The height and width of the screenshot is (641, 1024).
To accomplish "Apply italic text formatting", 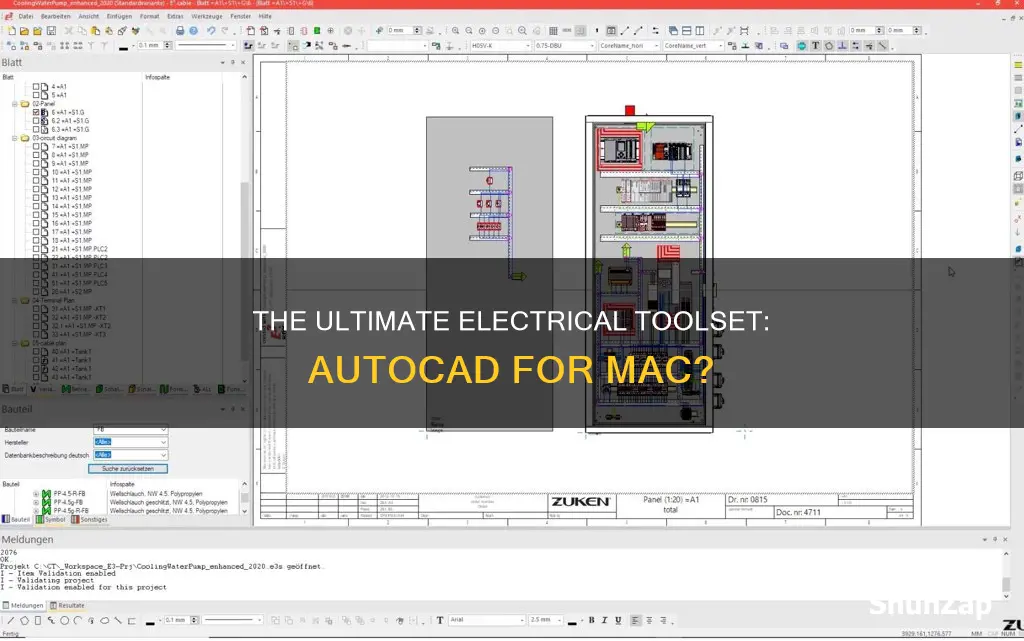I will (605, 620).
